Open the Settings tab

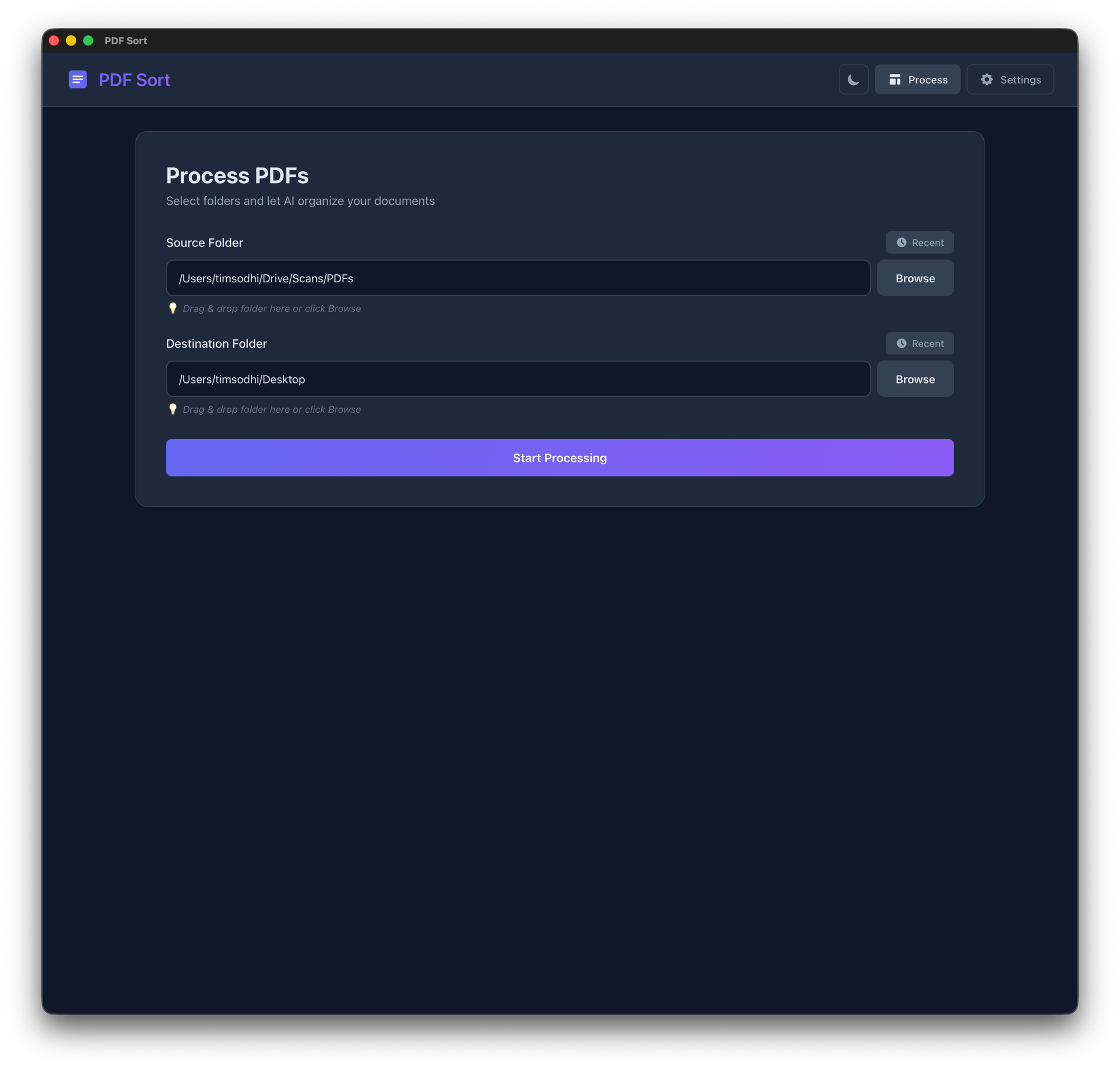[1009, 80]
